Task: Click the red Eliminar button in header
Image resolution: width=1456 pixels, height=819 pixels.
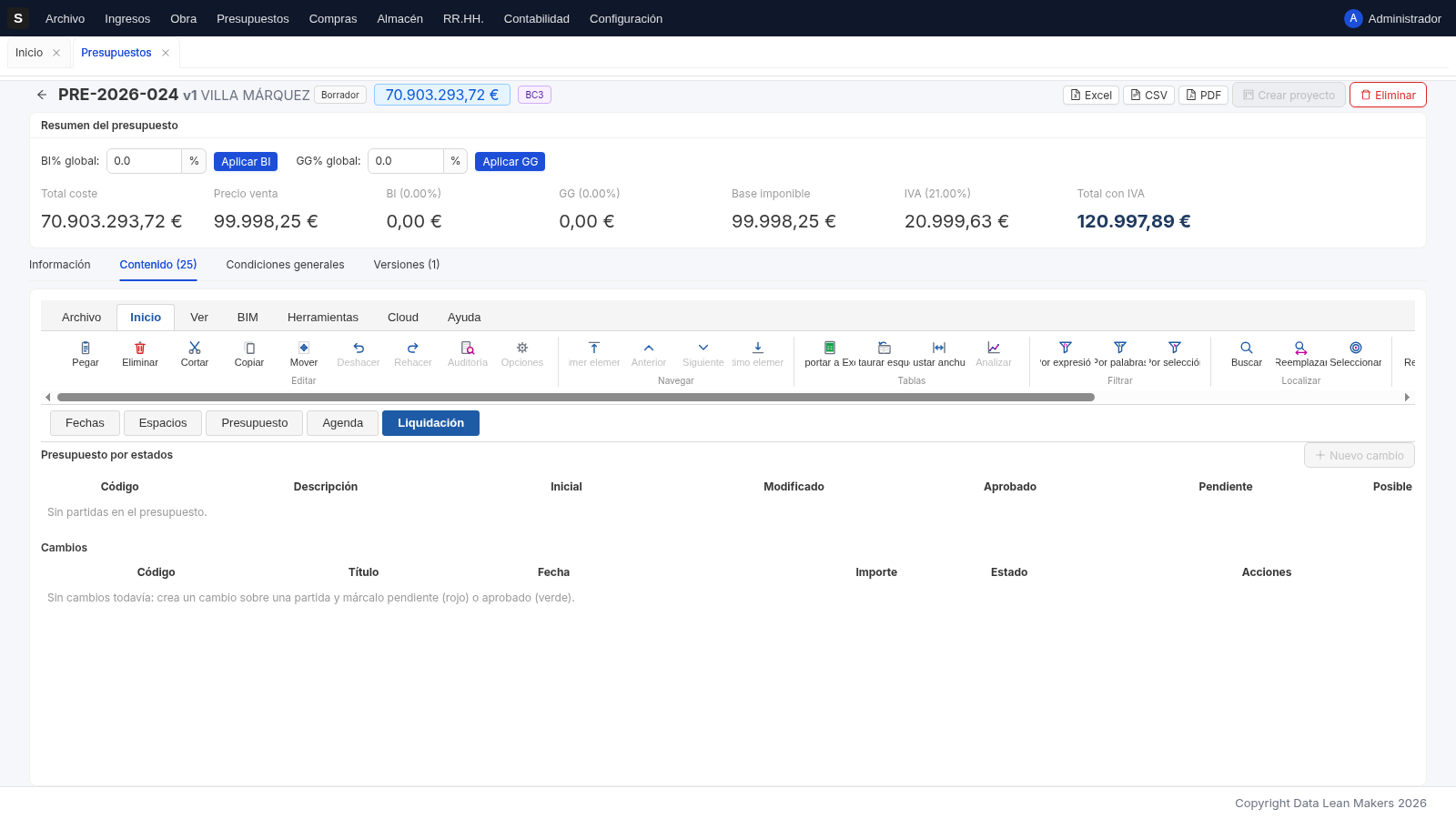Action: [1388, 95]
